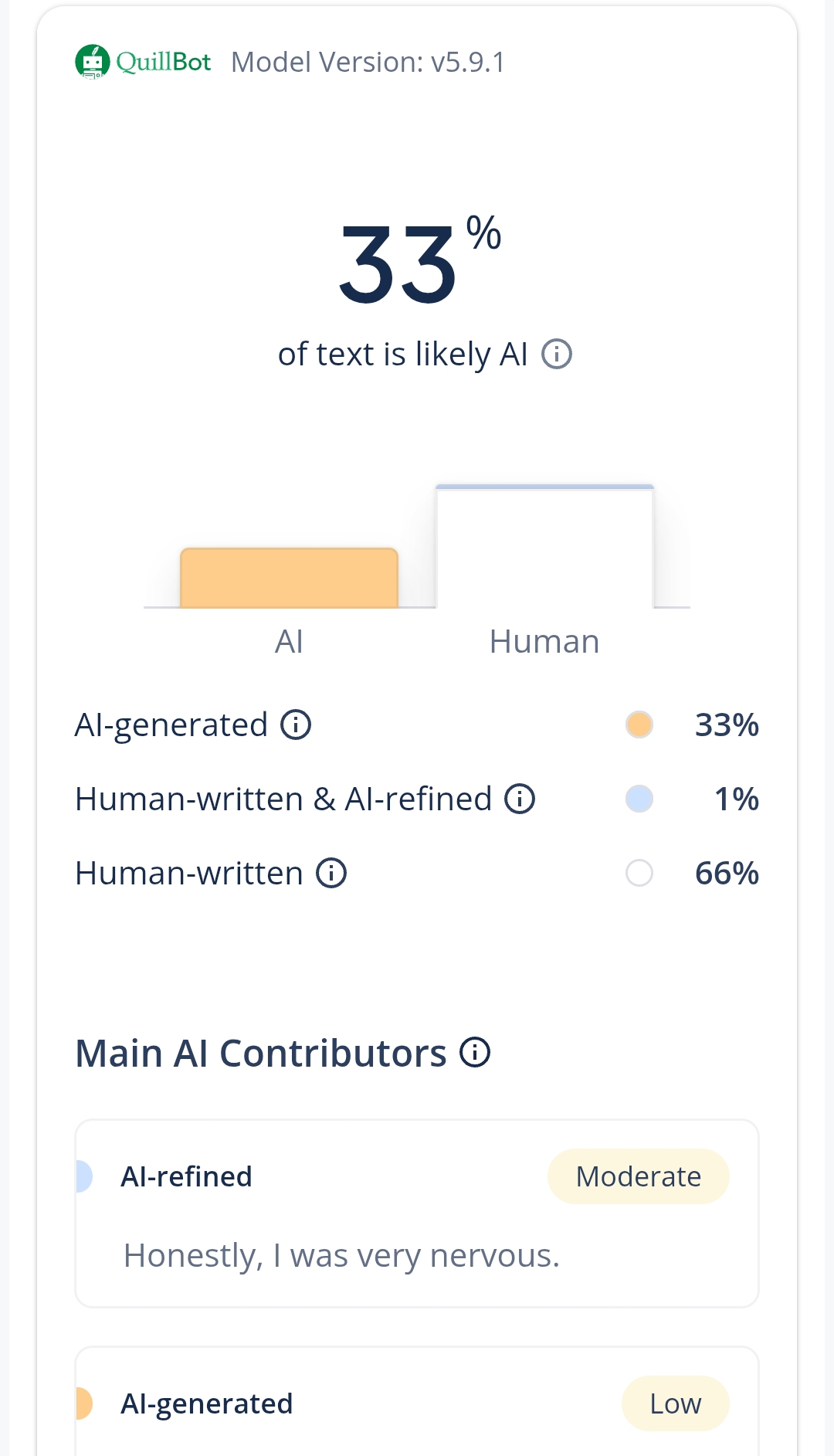Image resolution: width=834 pixels, height=1456 pixels.
Task: Open info icon beside 'of text is likely AI'
Action: (557, 355)
